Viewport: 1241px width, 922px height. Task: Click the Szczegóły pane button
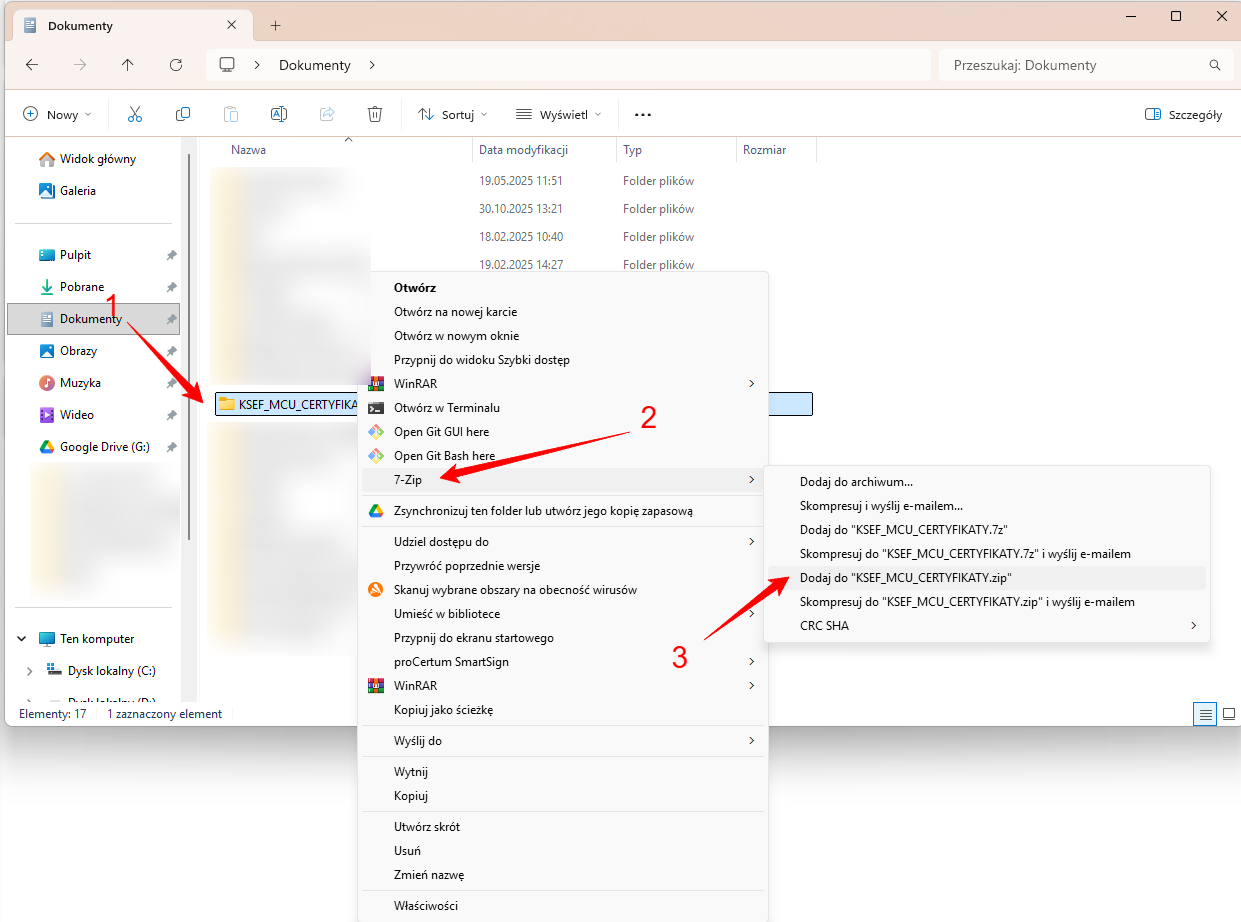tap(1184, 114)
